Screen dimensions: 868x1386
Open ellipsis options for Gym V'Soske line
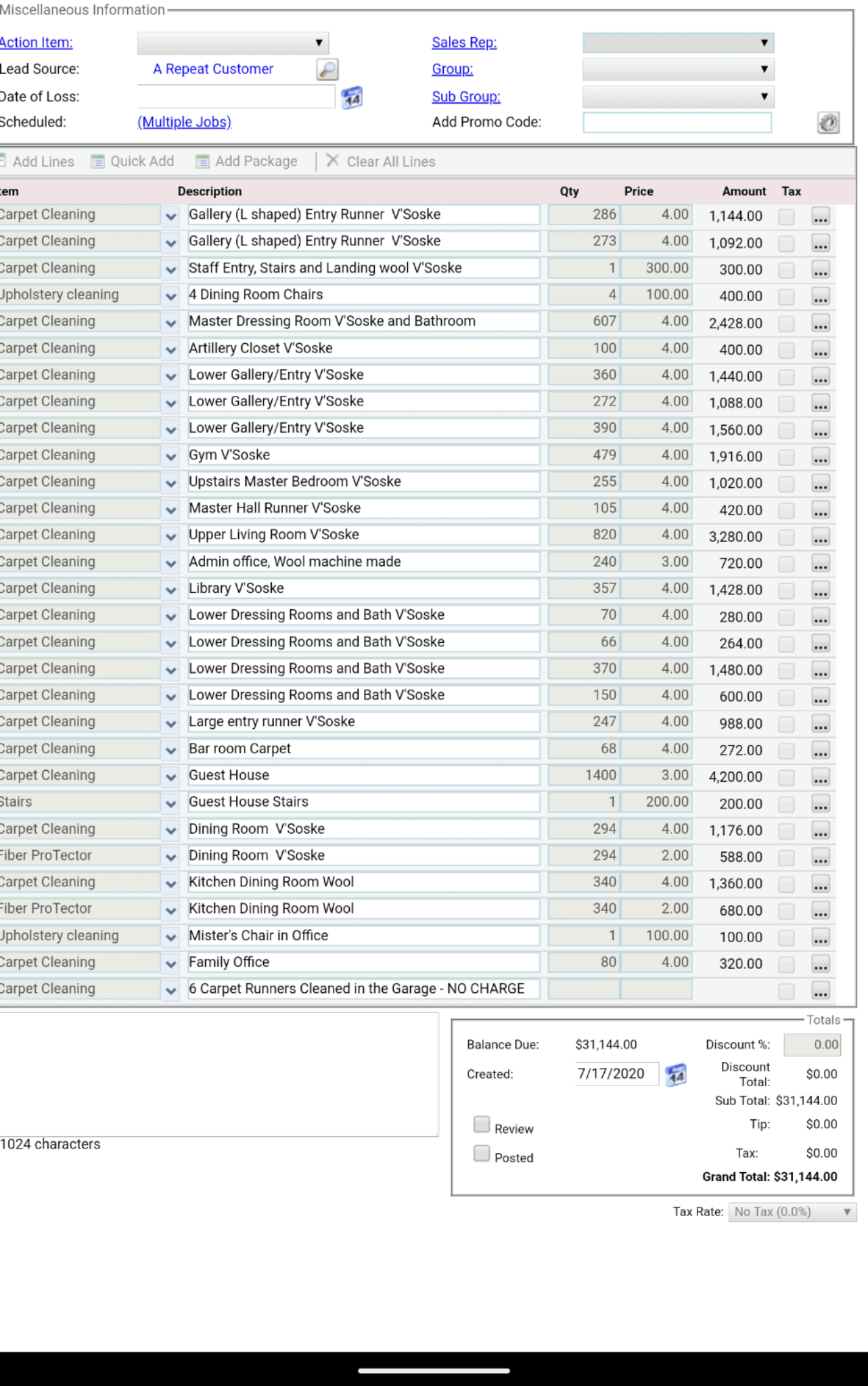[821, 457]
